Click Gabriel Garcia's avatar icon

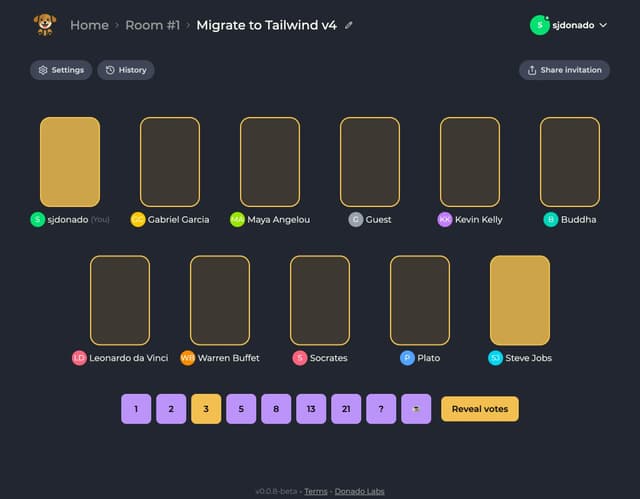pos(138,219)
